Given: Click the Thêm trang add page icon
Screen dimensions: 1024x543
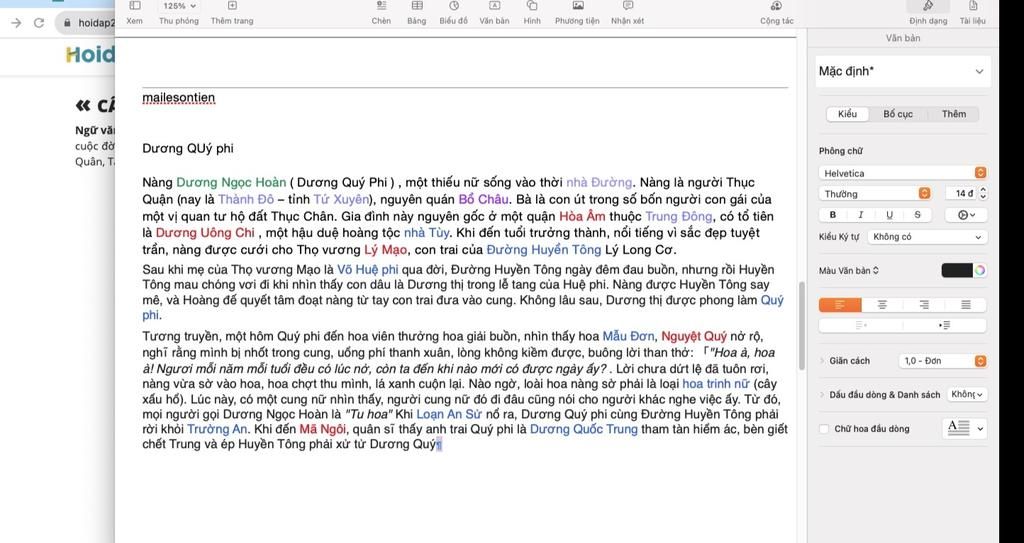Looking at the screenshot, I should tap(232, 6).
